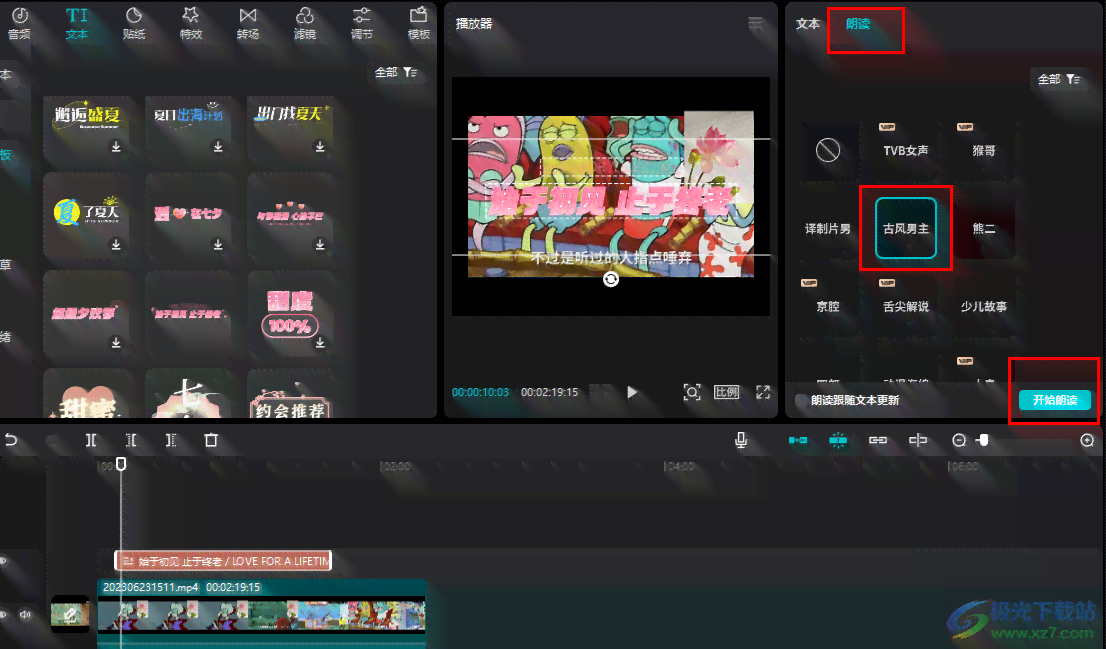Zoom in the timeline with plus icon
1106x649 pixels.
coord(1087,440)
